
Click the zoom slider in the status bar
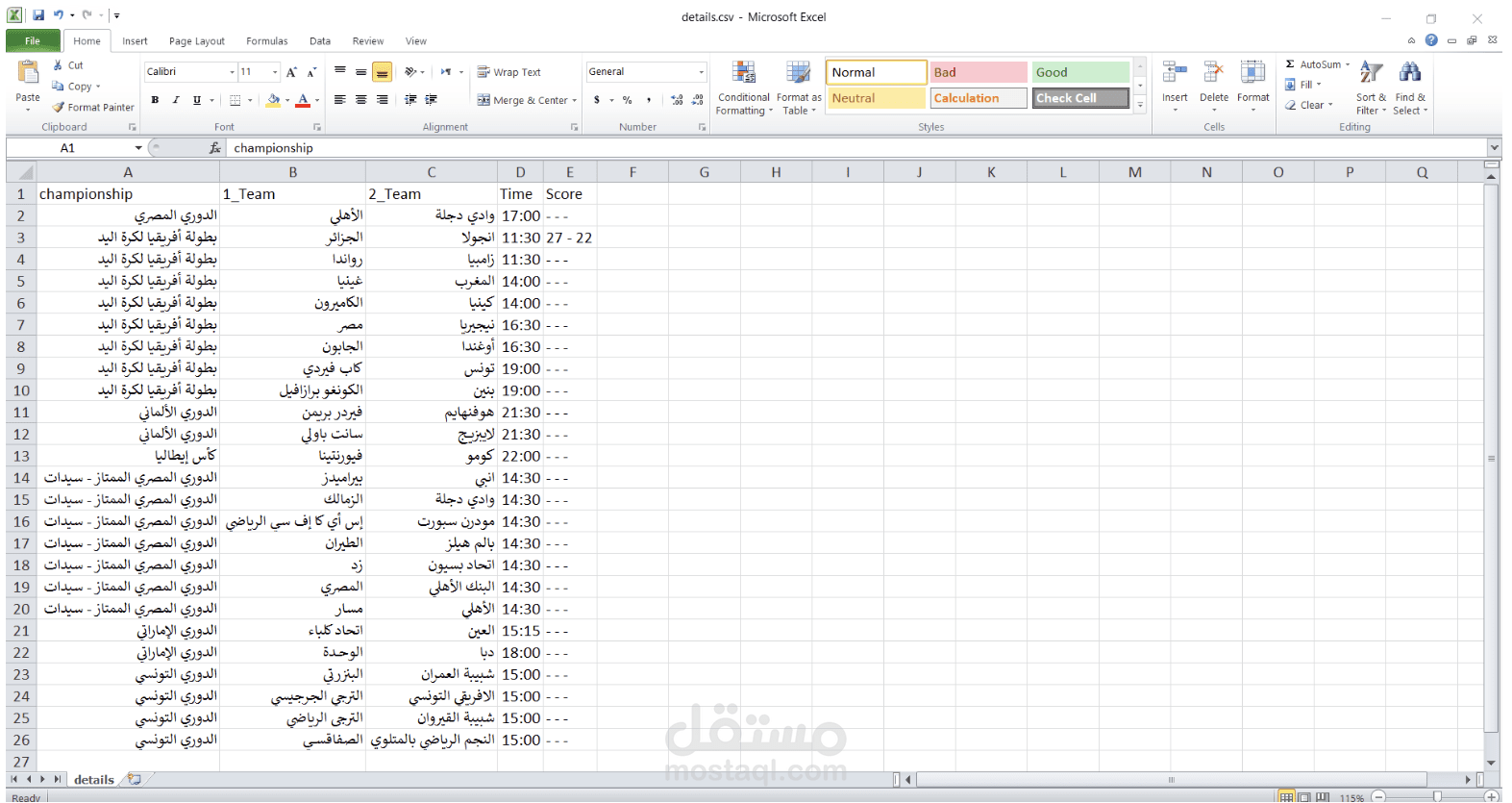pyautogui.click(x=1437, y=796)
